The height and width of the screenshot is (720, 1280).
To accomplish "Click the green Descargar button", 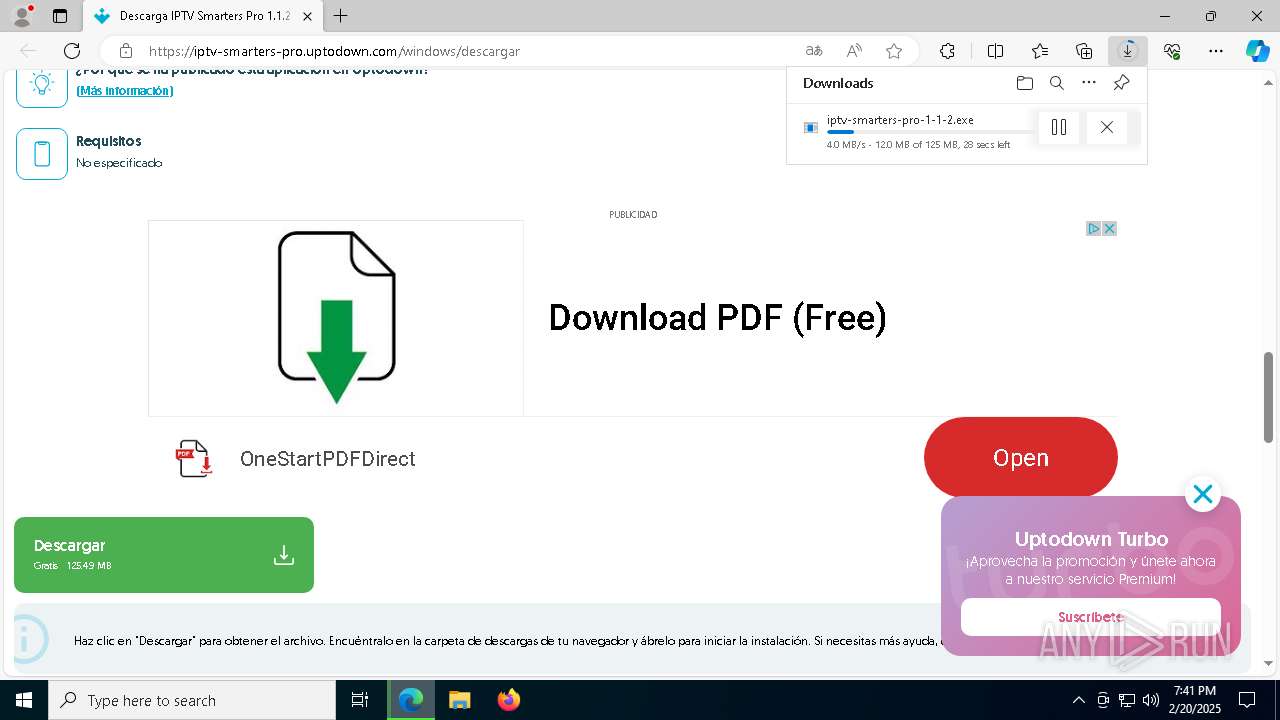I will [164, 555].
